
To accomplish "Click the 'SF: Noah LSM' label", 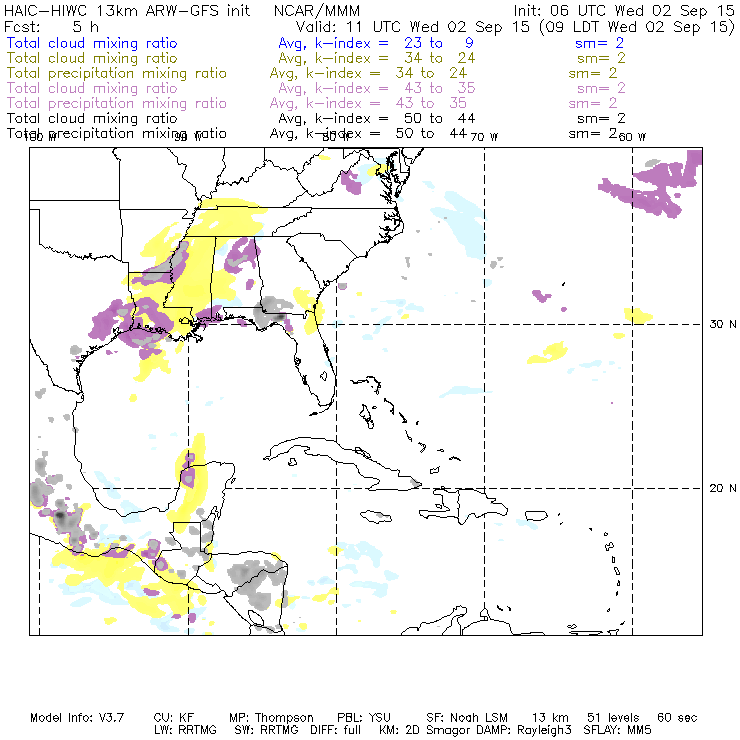I will point(467,718).
